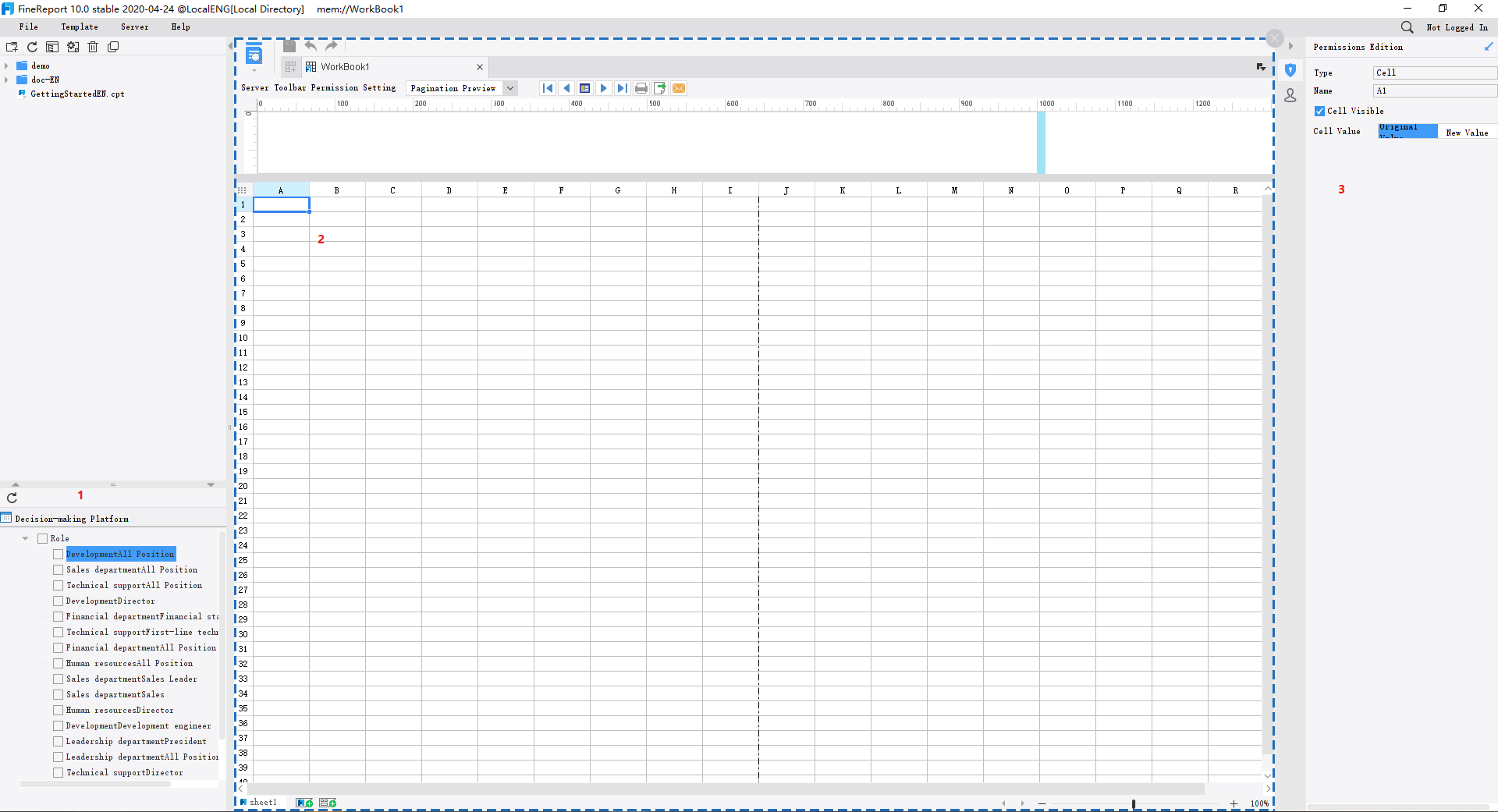The image size is (1498, 812).
Task: Open the Permission Edition shield panel
Action: (1290, 70)
